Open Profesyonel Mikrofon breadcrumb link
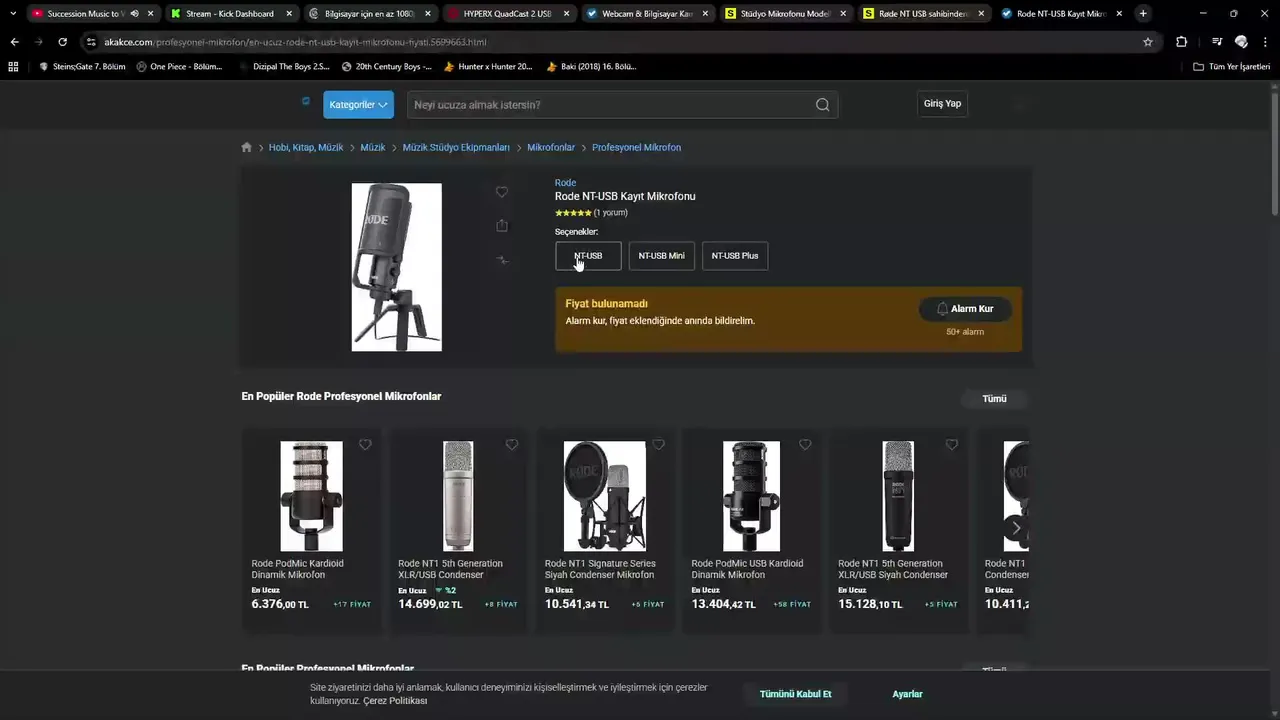Image resolution: width=1280 pixels, height=720 pixels. coord(636,147)
